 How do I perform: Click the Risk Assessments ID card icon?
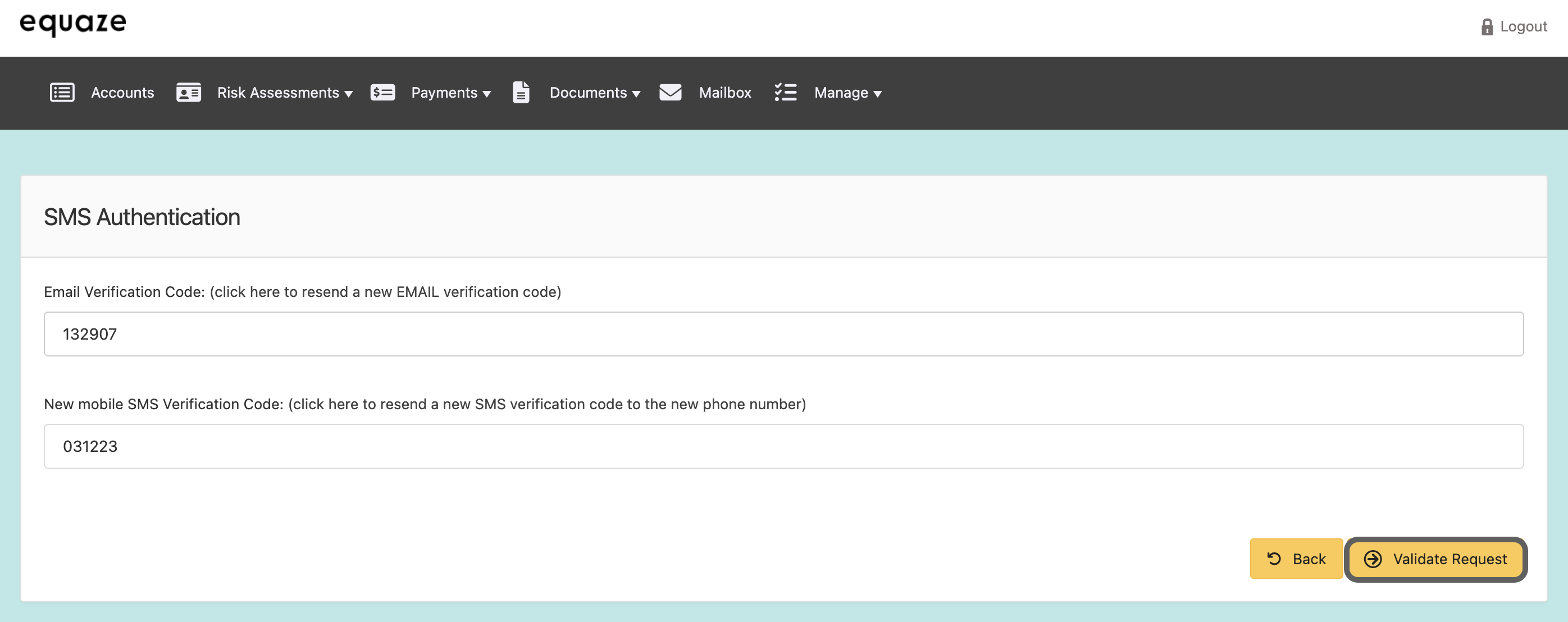pos(189,93)
